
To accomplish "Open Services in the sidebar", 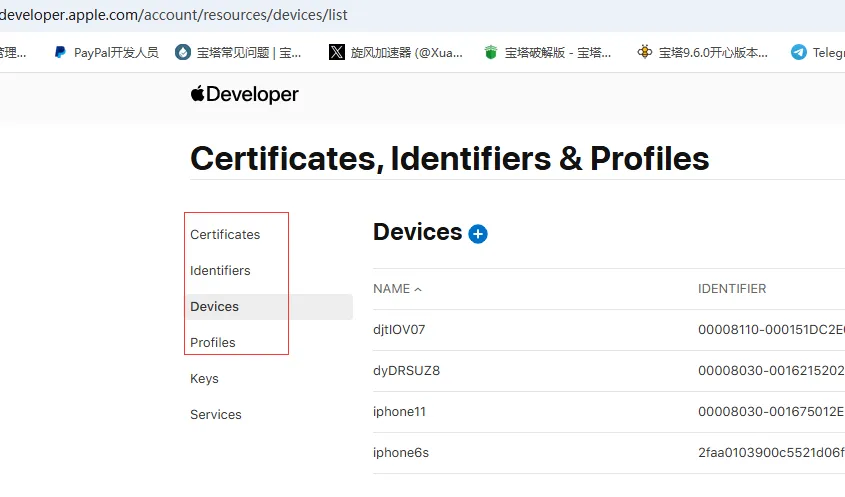I will (x=216, y=415).
